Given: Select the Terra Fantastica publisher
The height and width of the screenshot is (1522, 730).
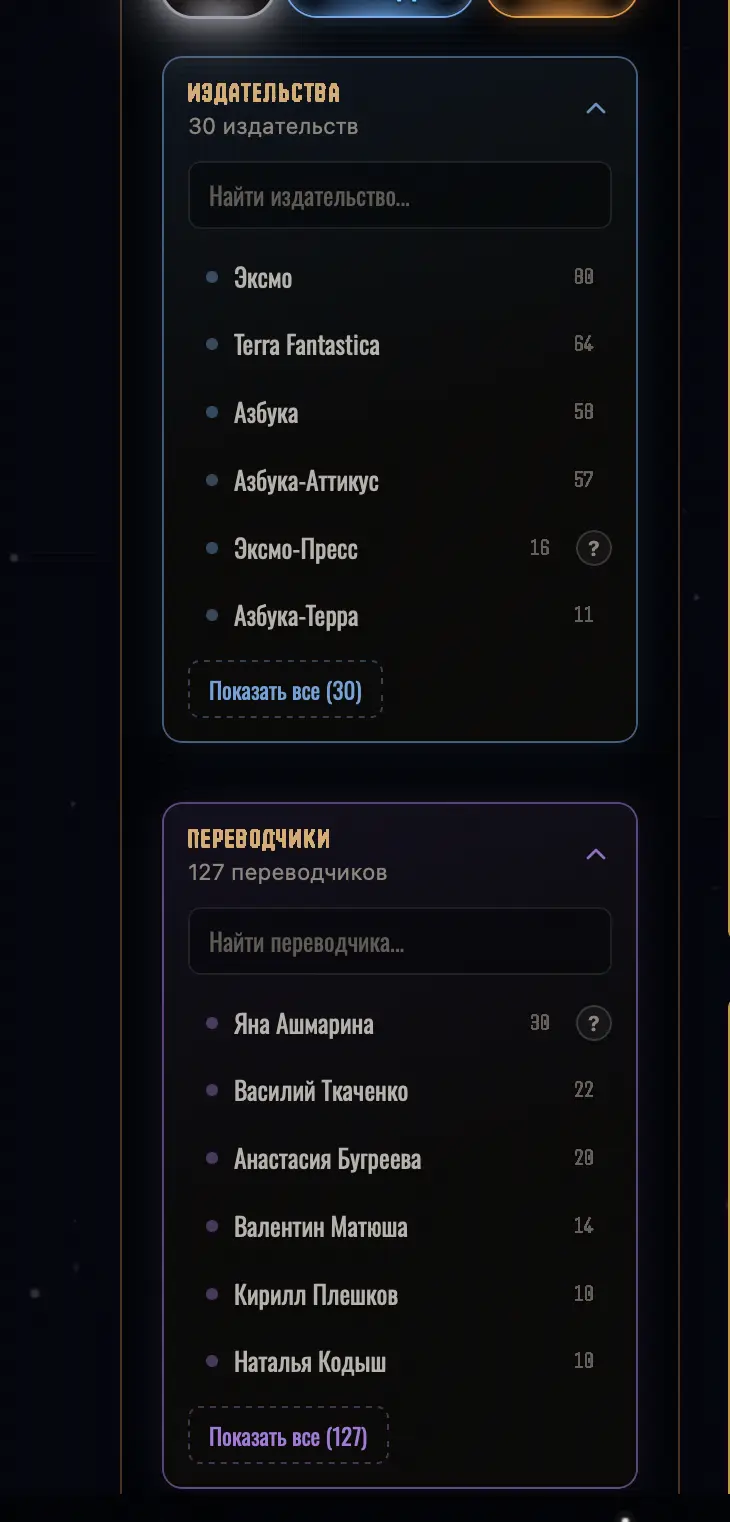Looking at the screenshot, I should pyautogui.click(x=399, y=345).
